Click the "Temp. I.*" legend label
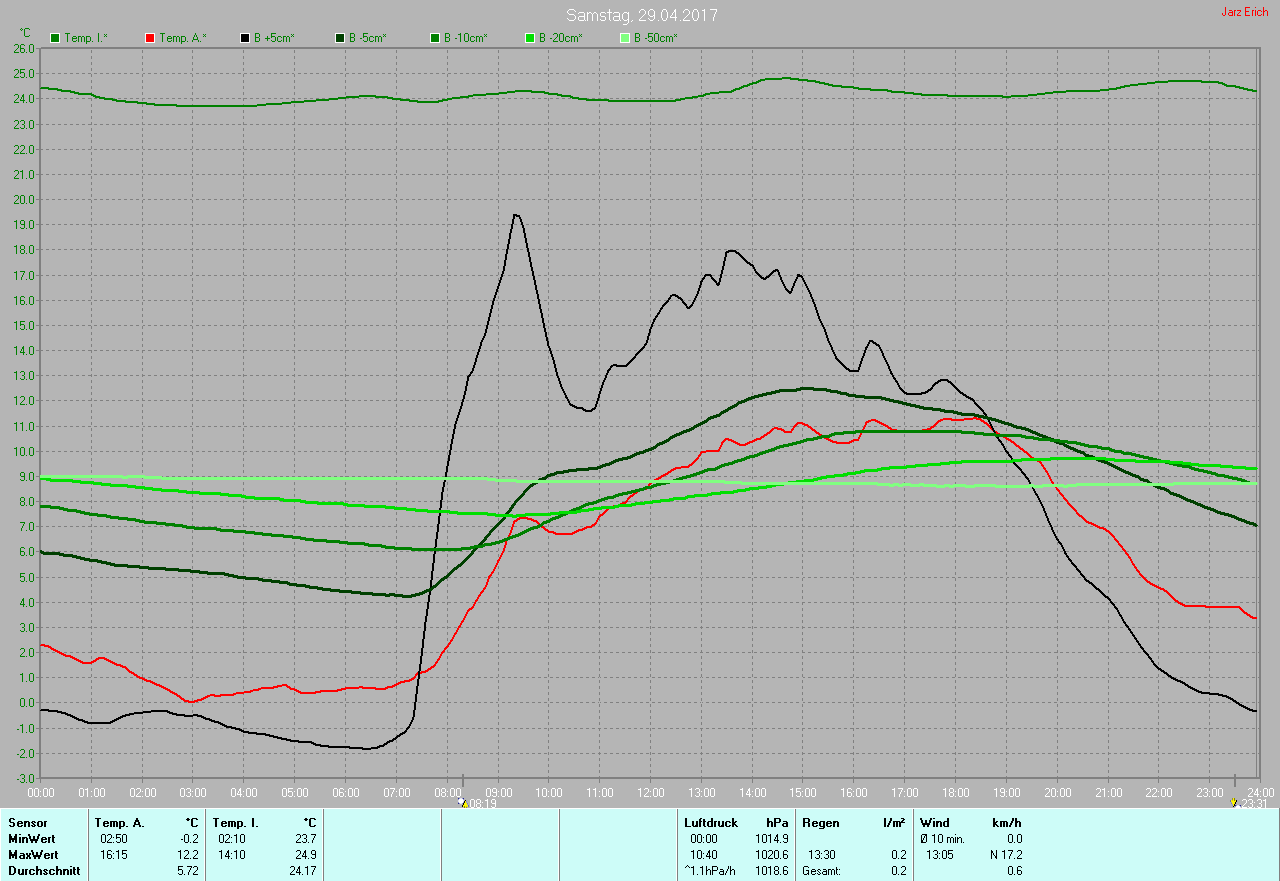1280x881 pixels. pos(86,38)
